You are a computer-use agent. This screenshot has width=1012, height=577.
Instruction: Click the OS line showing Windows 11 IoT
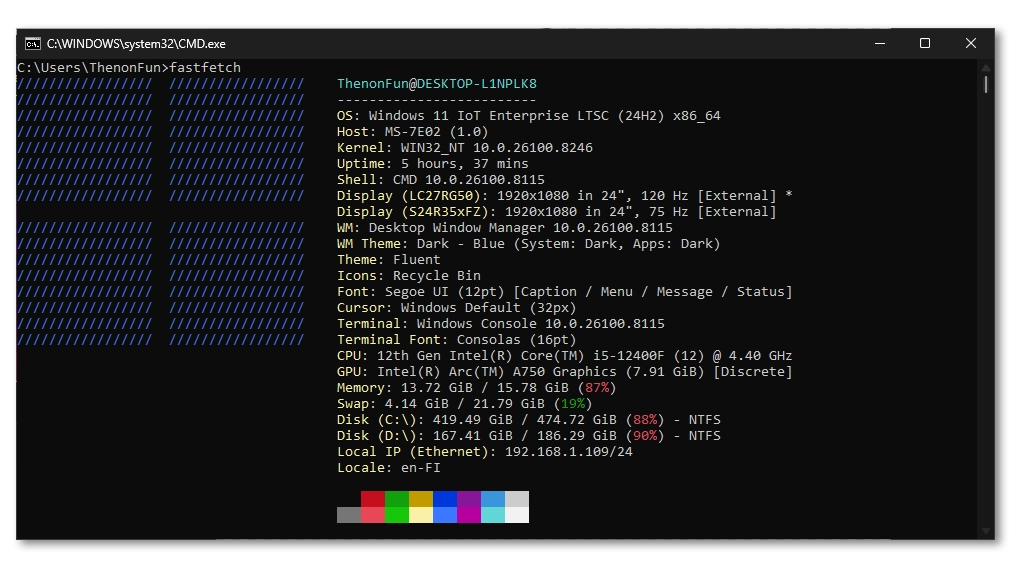[x=529, y=116]
